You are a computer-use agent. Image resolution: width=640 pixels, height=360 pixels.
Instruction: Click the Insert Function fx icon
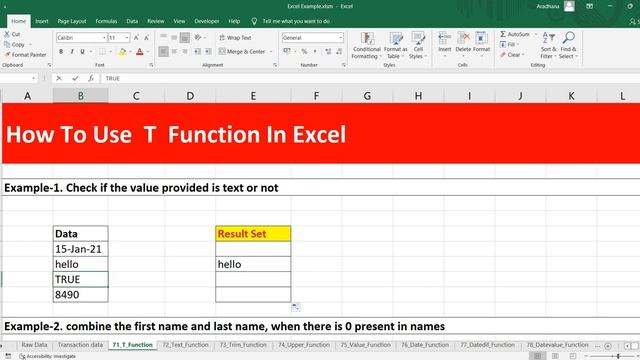point(91,78)
